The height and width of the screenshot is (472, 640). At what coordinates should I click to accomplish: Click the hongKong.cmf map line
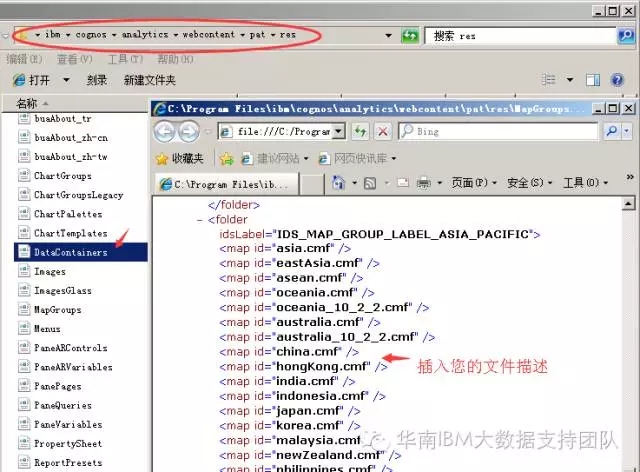(303, 366)
